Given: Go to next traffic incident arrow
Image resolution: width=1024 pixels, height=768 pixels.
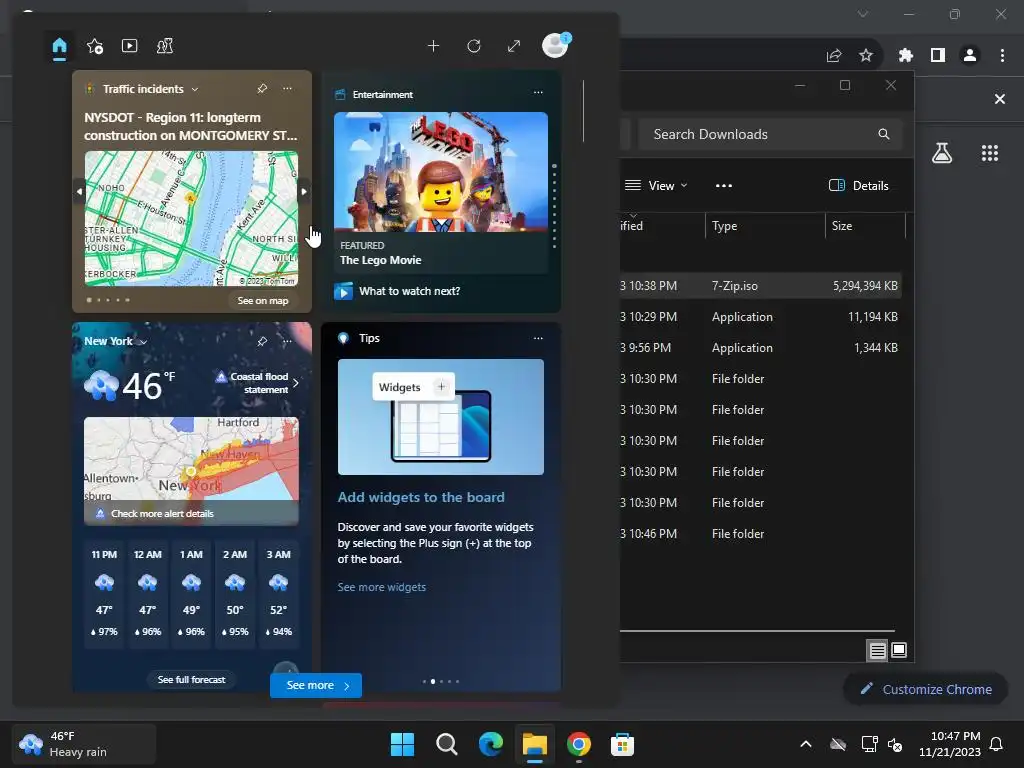Looking at the screenshot, I should tap(304, 191).
